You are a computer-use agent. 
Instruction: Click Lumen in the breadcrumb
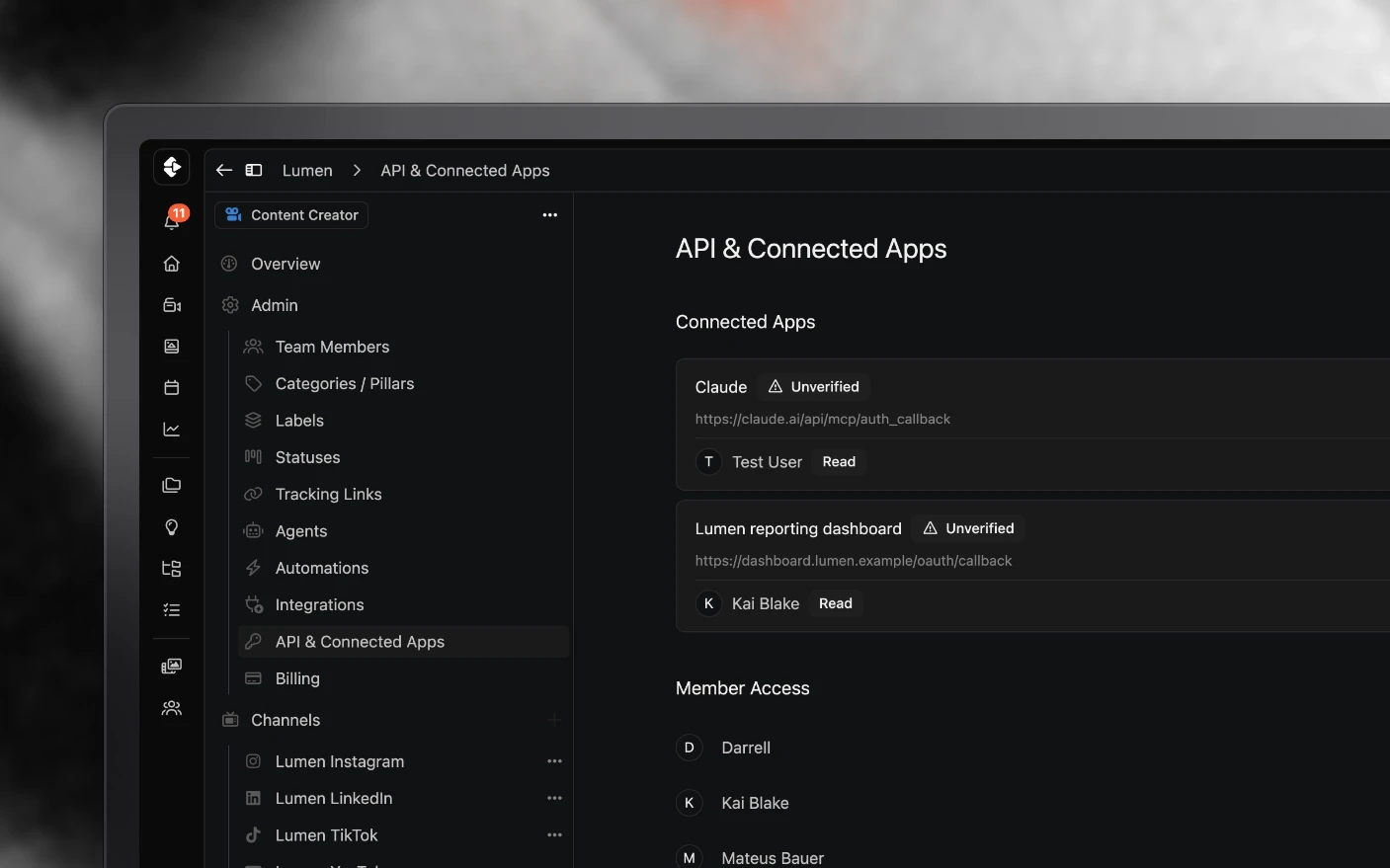pos(307,171)
